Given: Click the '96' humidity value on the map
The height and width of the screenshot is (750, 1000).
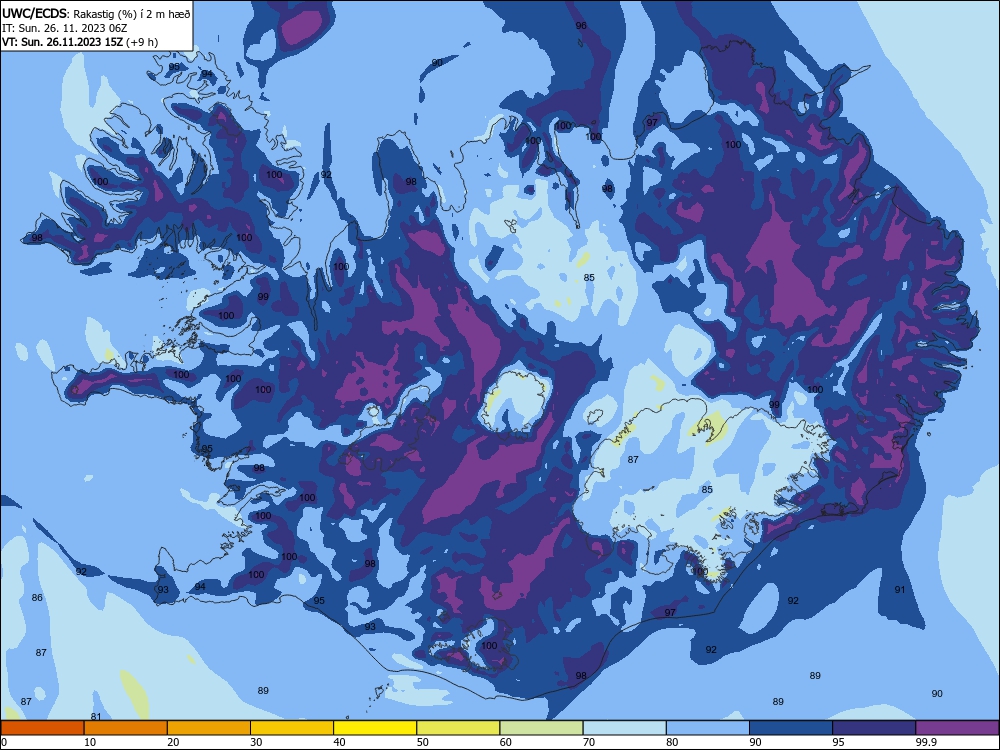Looking at the screenshot, I should [x=581, y=26].
